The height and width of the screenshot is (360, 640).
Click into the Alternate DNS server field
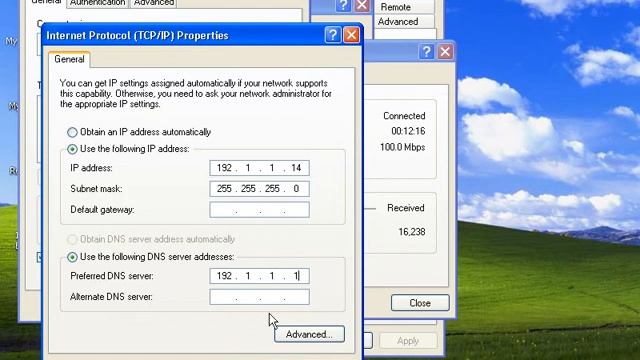click(260, 297)
